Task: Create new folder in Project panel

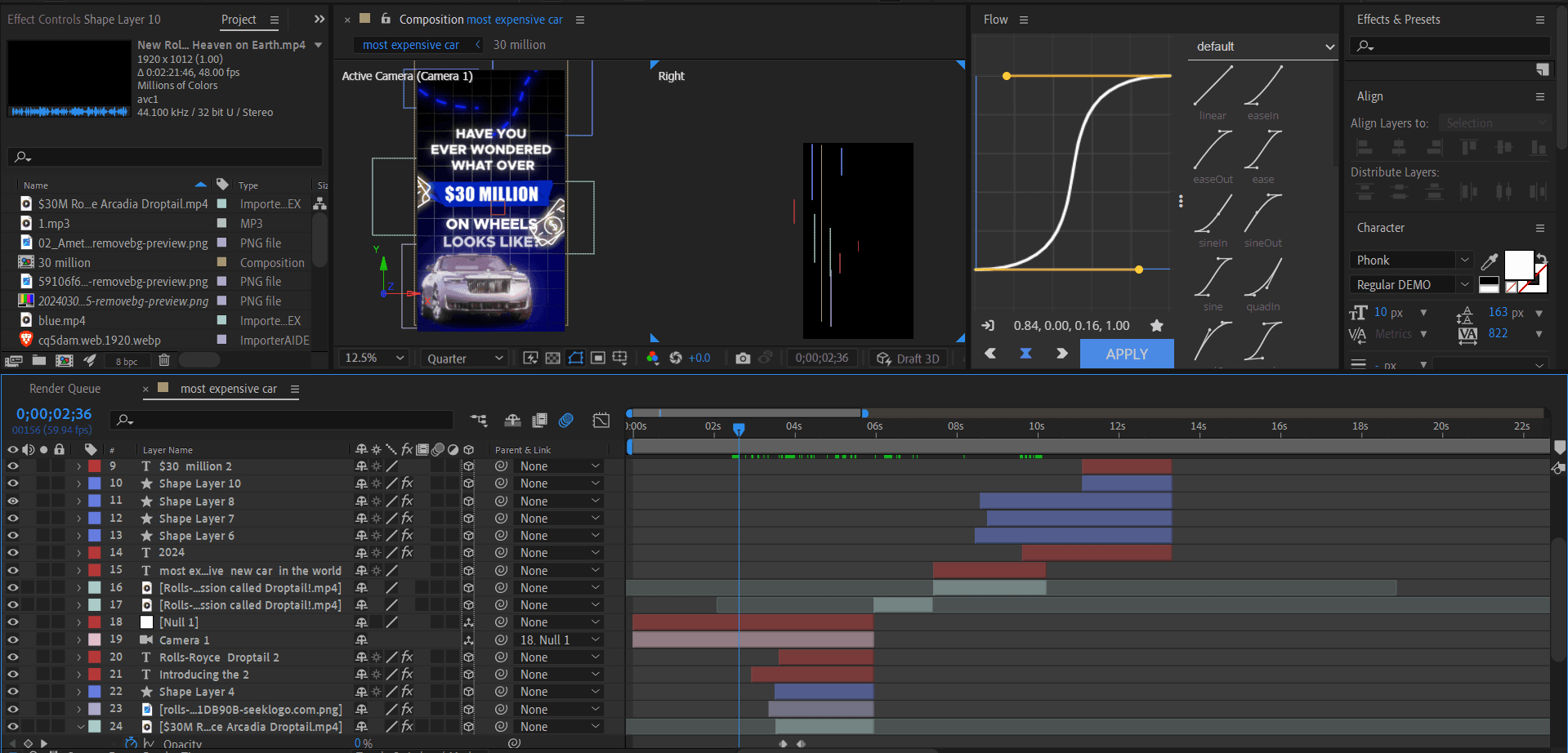Action: 39,360
